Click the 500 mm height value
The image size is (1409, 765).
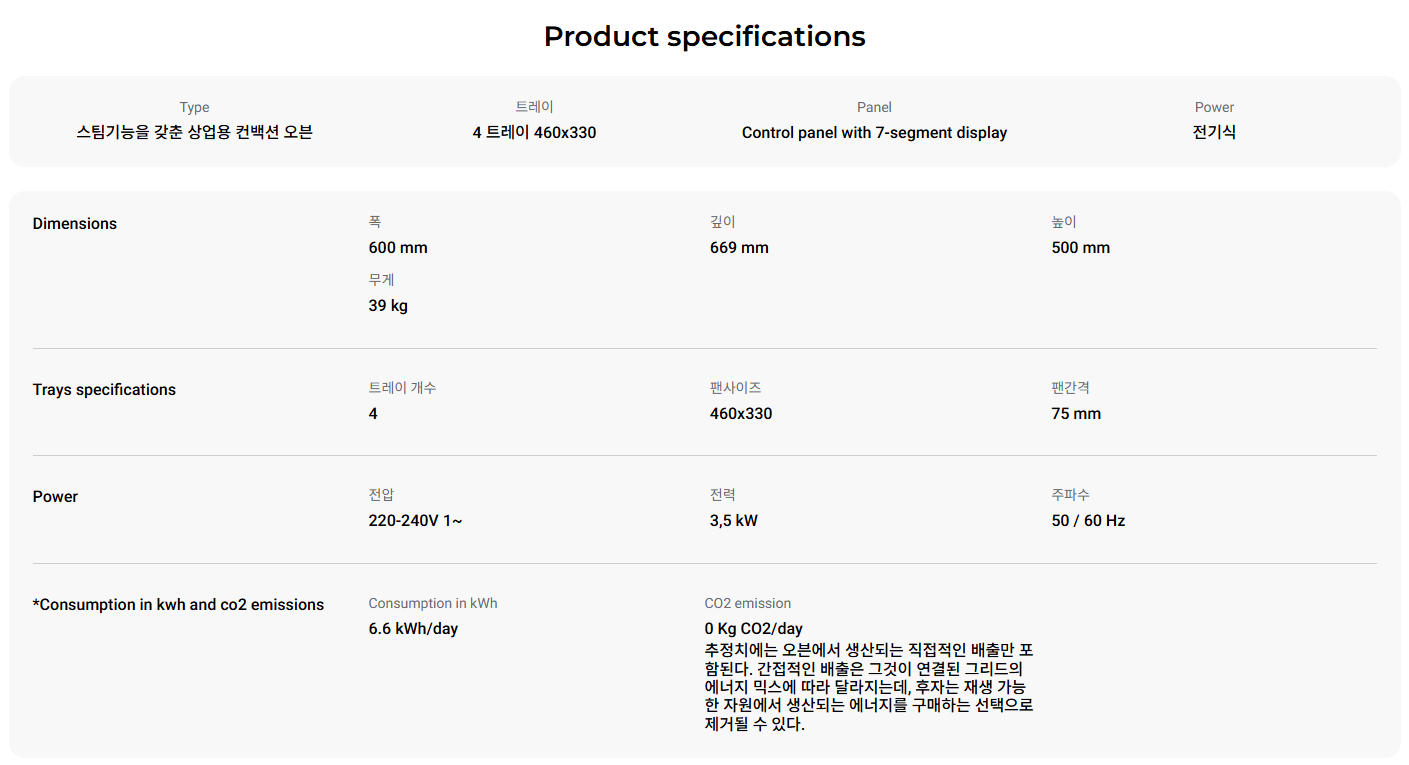1080,248
